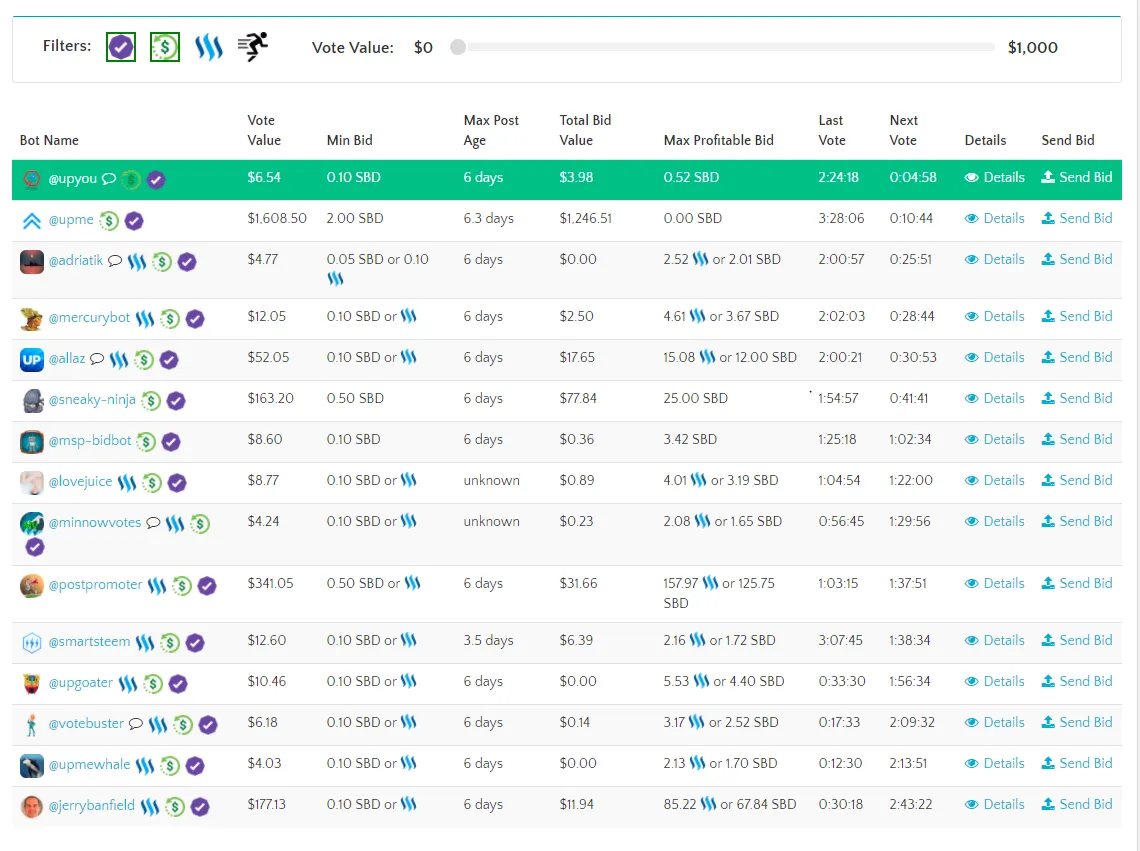Viewport: 1140px width, 851px height.
Task: Toggle the green dollar refund filter
Action: click(165, 47)
